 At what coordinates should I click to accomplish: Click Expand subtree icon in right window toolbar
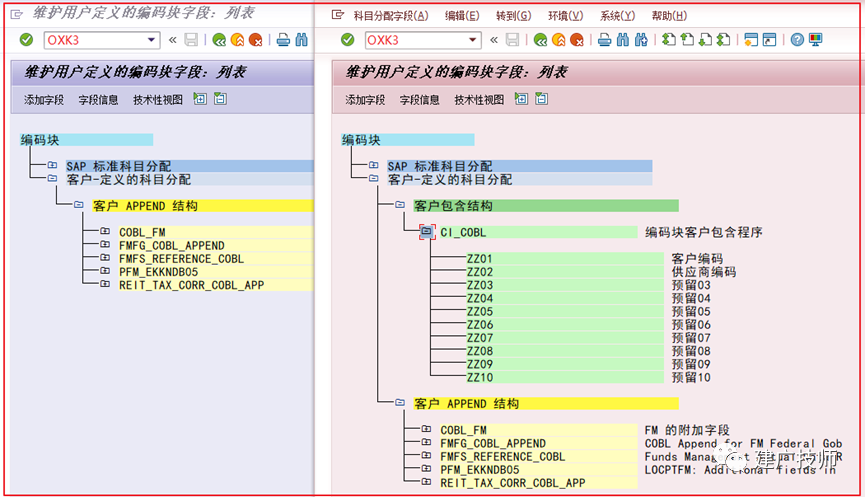click(521, 99)
